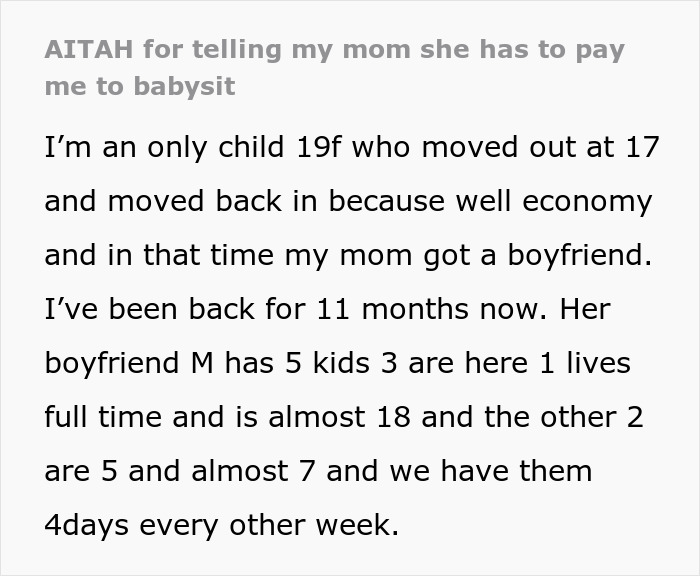Click "boyfriend M" at start of line

point(129,363)
